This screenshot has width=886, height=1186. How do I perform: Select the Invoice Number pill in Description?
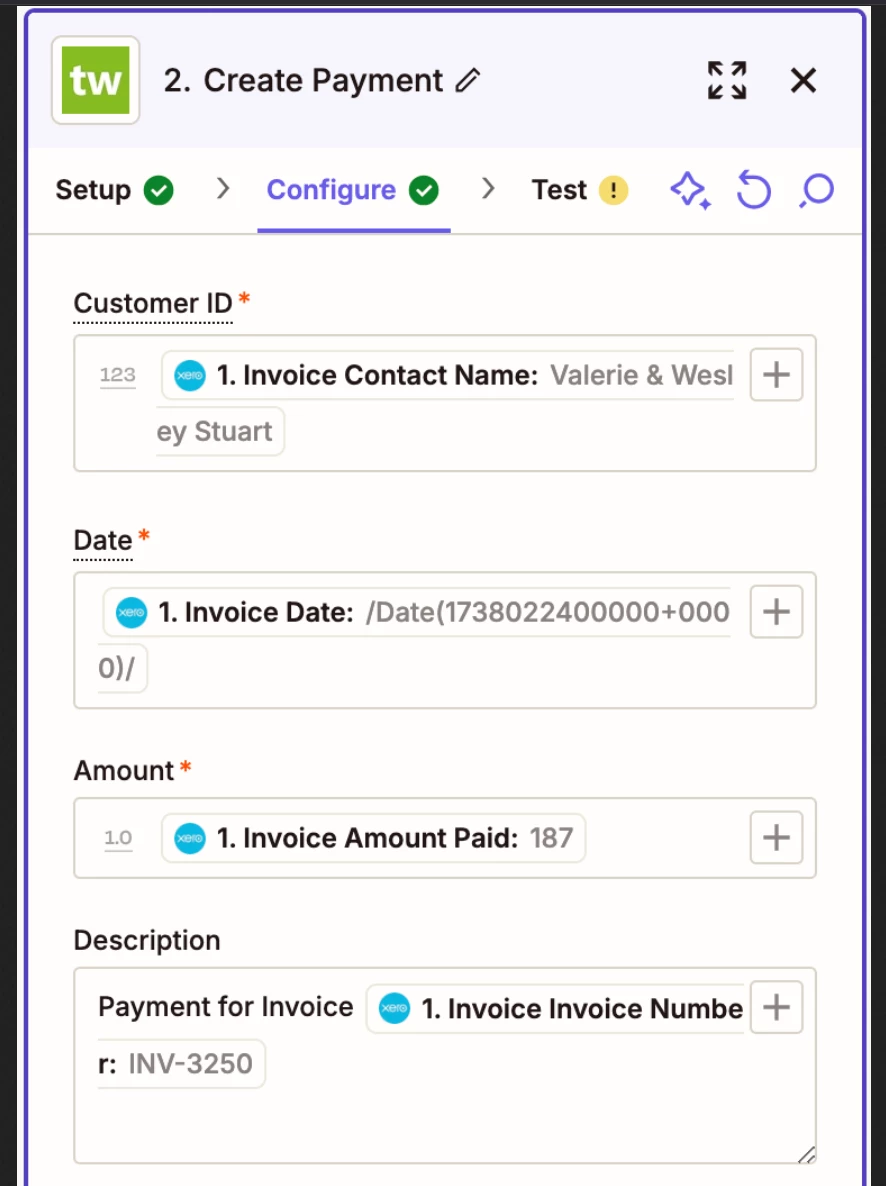point(556,1008)
